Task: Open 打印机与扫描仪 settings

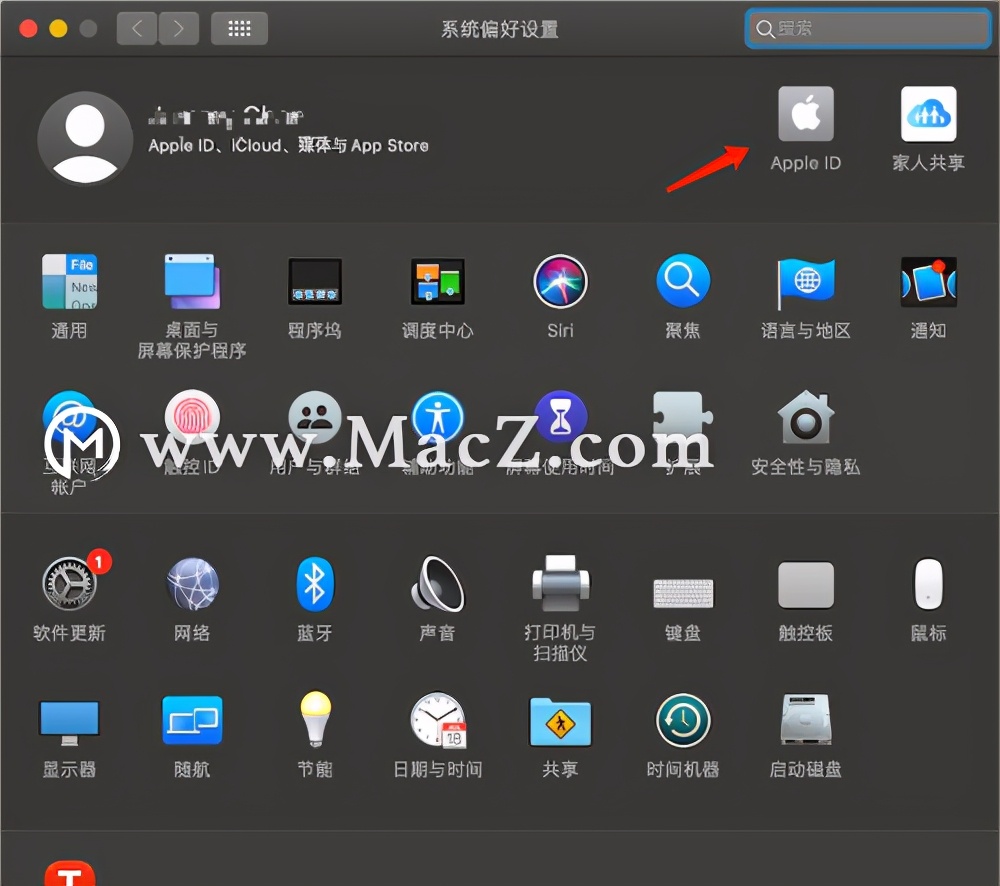Action: pyautogui.click(x=560, y=585)
